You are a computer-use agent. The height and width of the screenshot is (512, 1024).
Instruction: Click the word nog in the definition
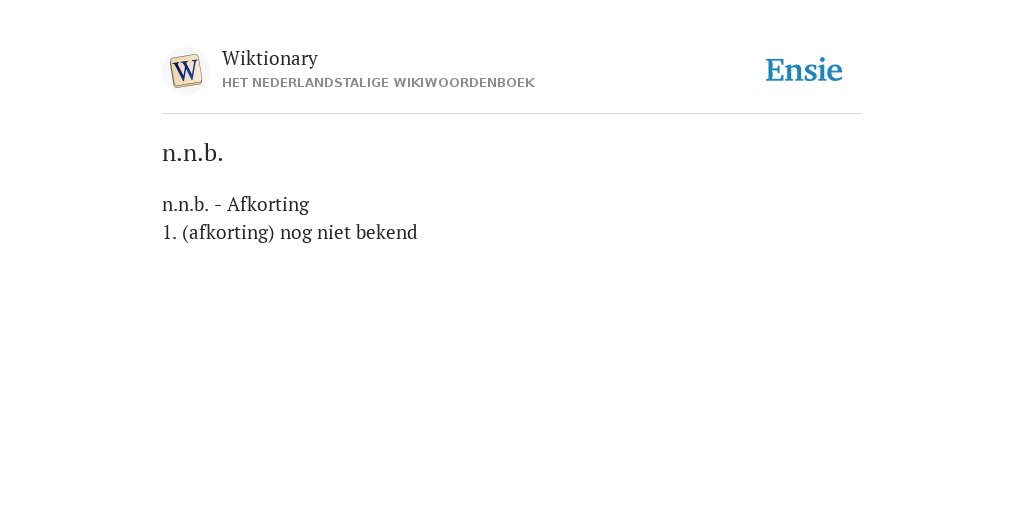(x=295, y=234)
